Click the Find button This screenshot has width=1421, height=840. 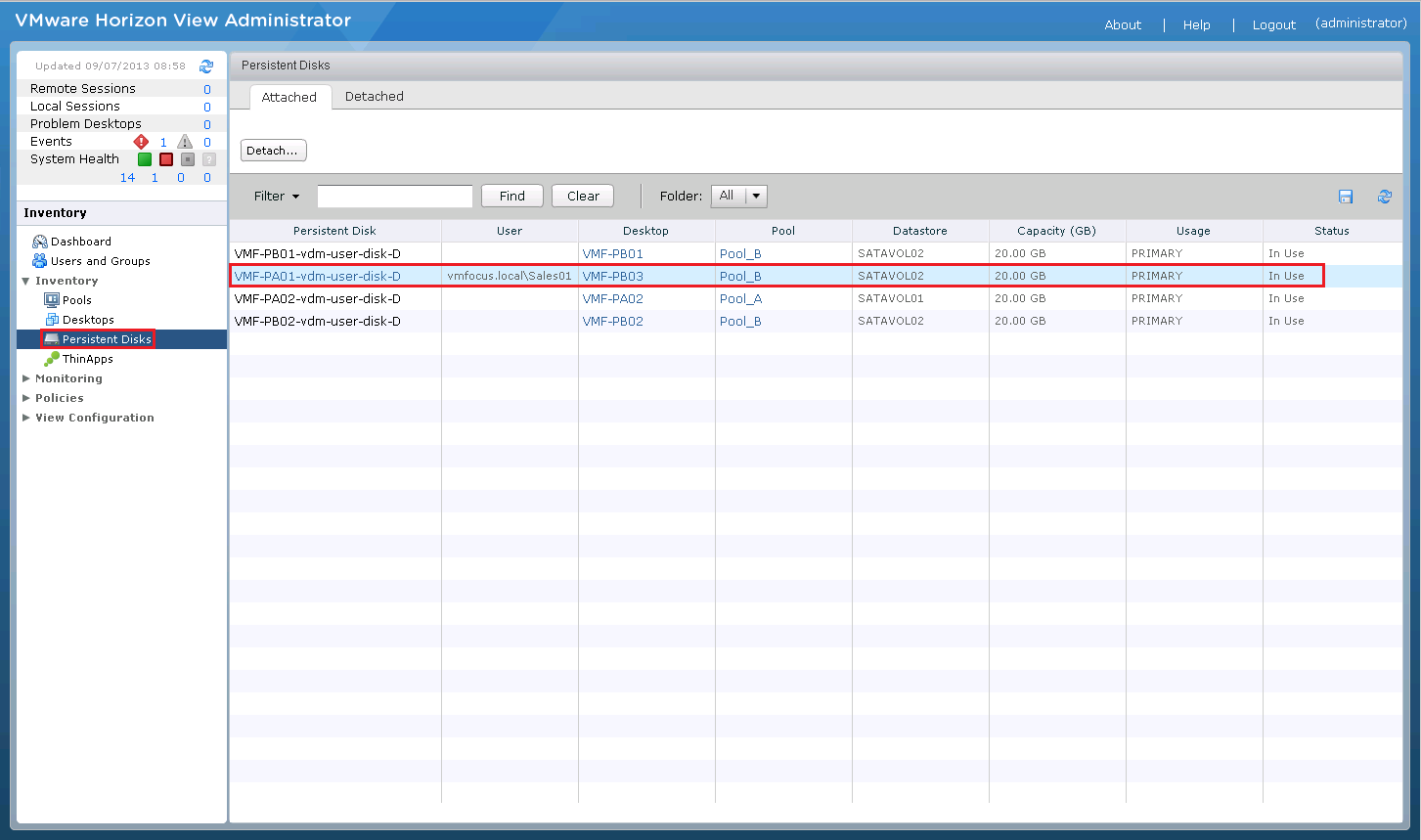[x=512, y=197]
